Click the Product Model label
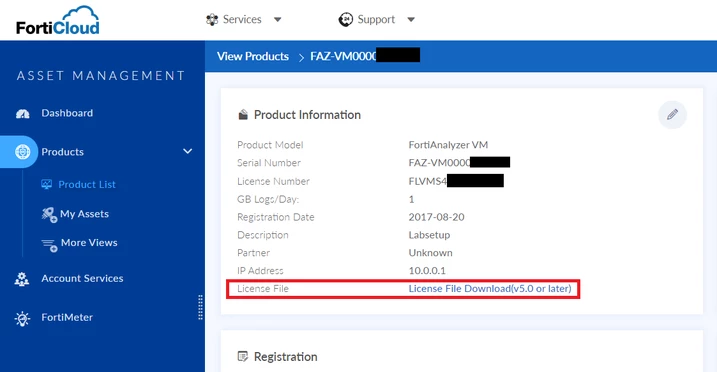Viewport: 717px width, 372px height. 270,145
